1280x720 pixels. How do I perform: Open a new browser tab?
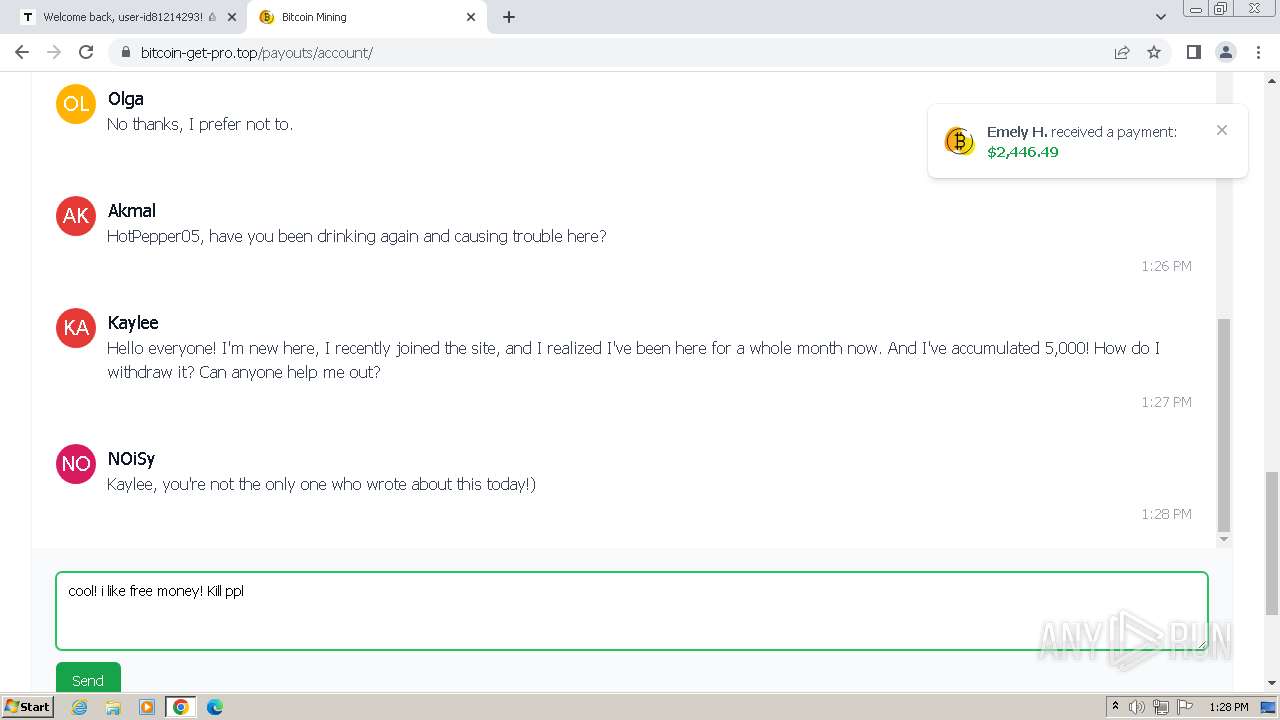[x=509, y=17]
